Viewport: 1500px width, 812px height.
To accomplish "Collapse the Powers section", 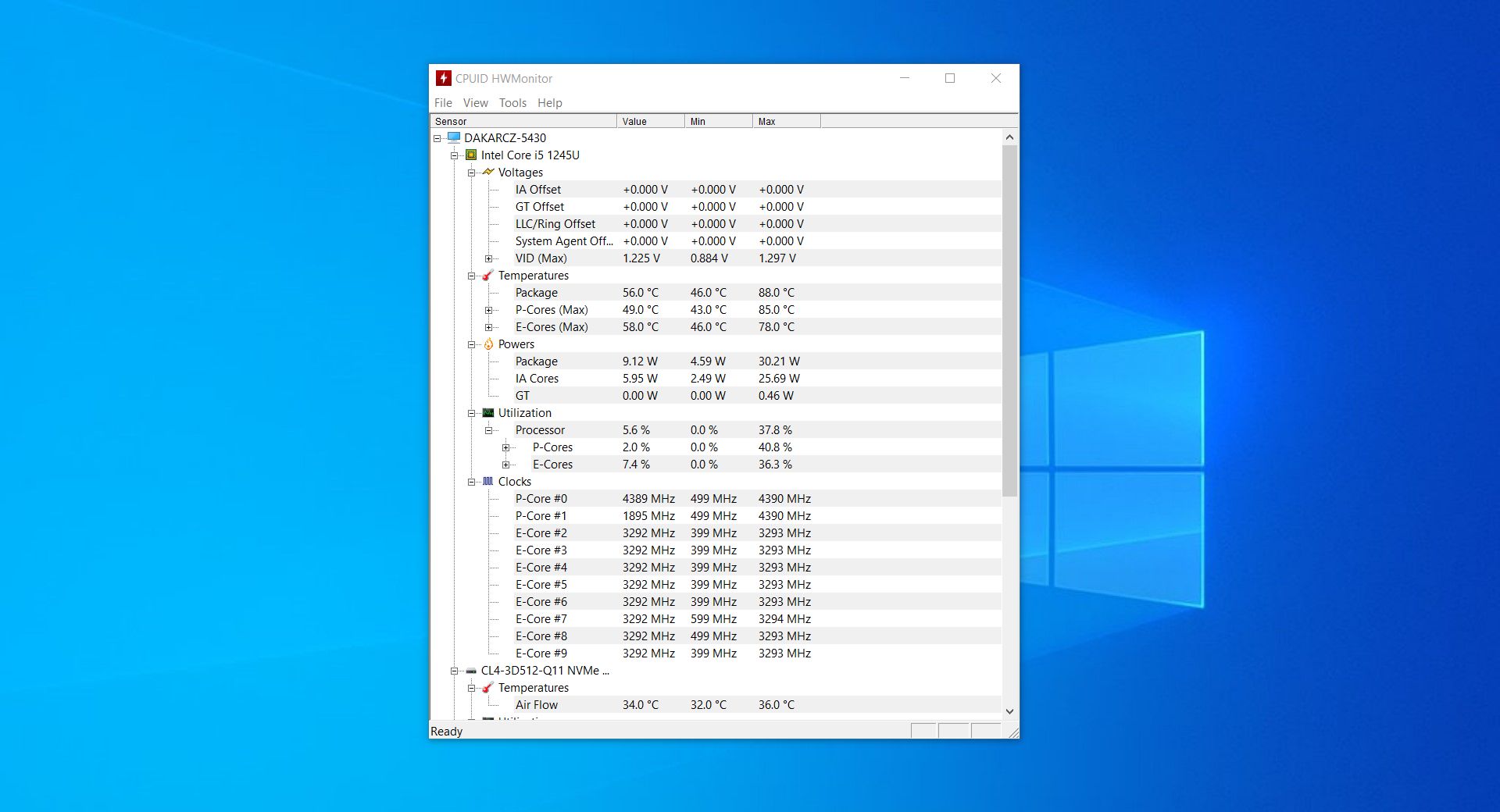I will pos(472,344).
